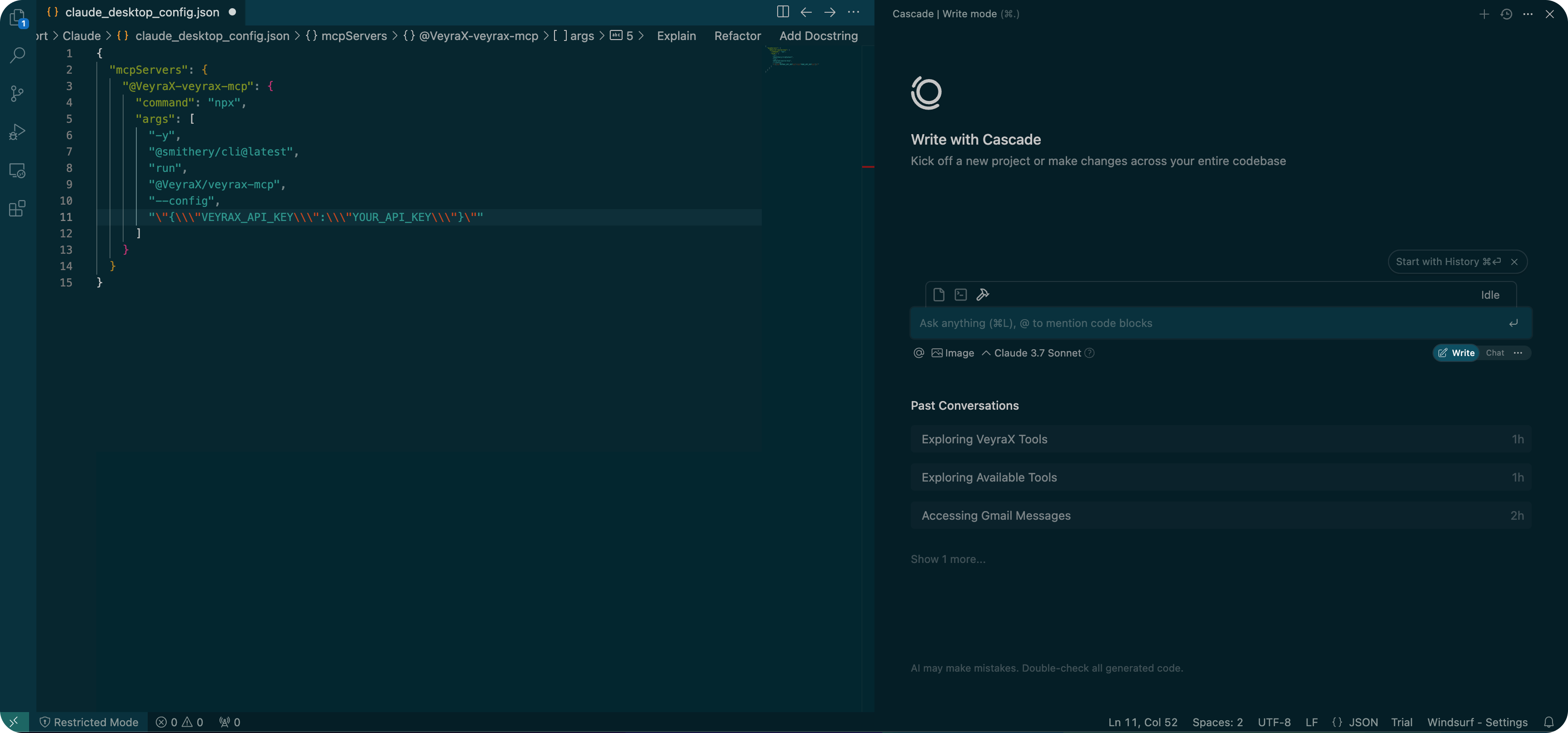Open the Claude 3.7 Sonnet model dropdown
Viewport: 1568px width, 733px height.
1037,353
